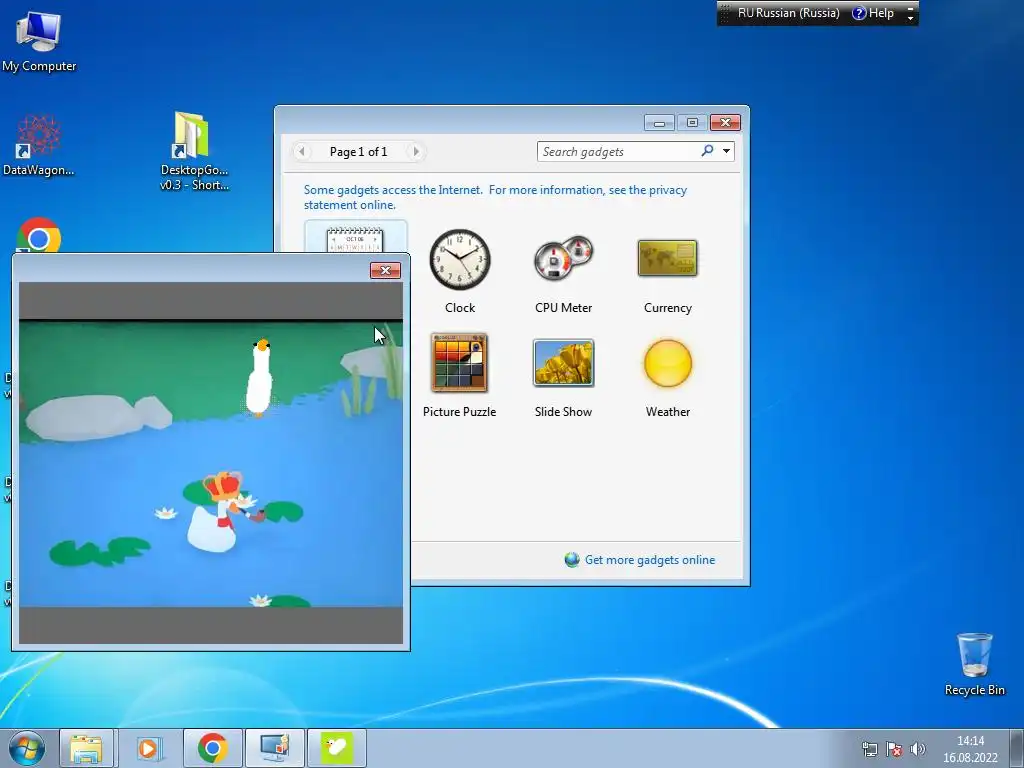The image size is (1024, 768).
Task: Close the goose video window
Action: coord(385,270)
